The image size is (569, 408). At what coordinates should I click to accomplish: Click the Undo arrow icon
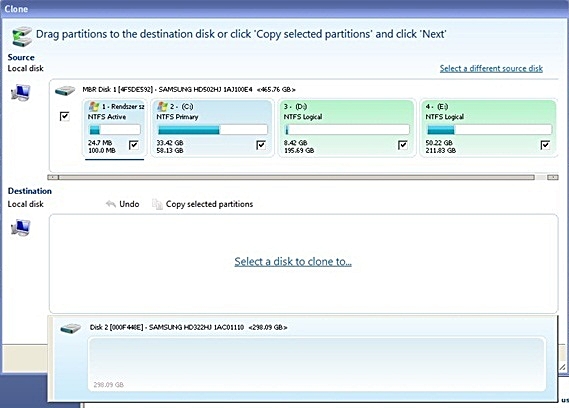(x=111, y=204)
